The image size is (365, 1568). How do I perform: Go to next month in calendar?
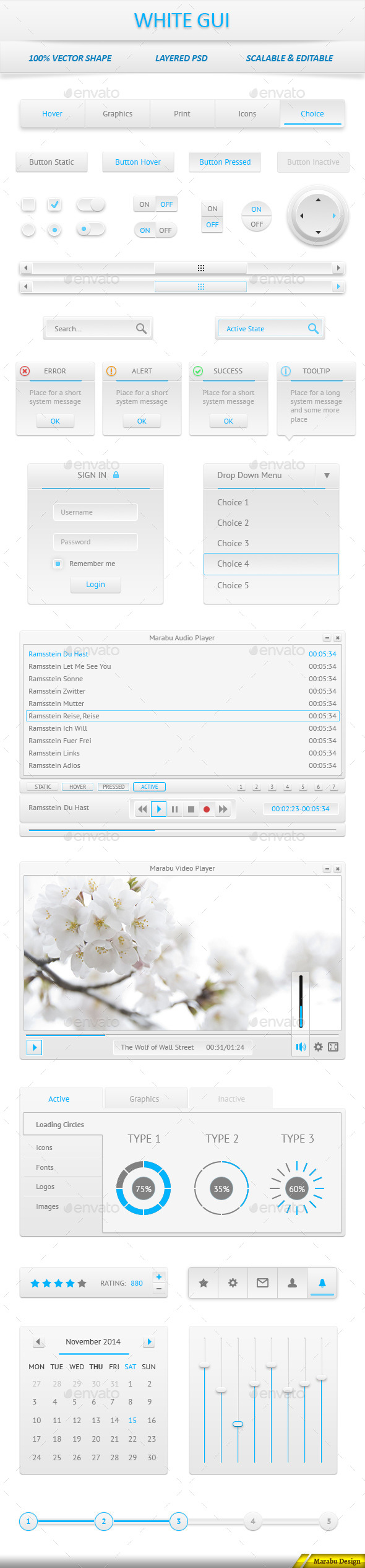tap(148, 1341)
